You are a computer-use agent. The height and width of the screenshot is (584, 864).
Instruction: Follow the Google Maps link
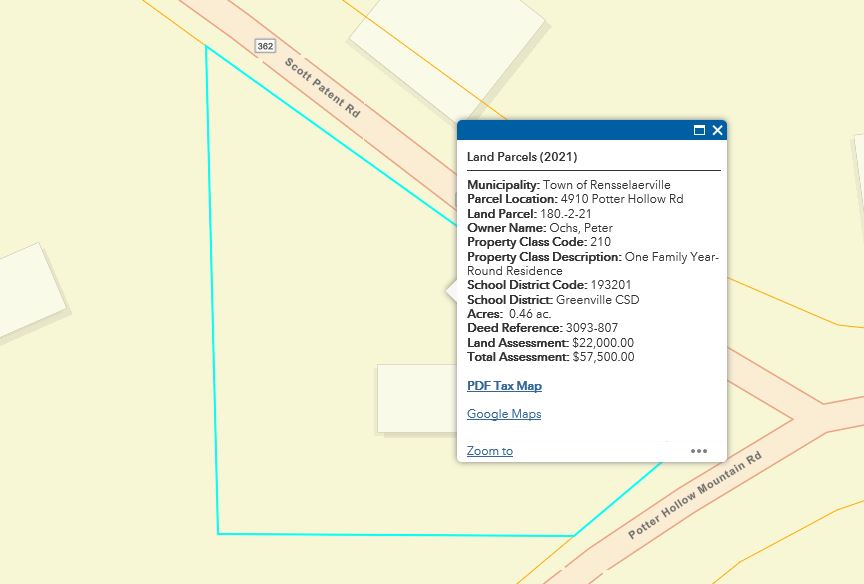pyautogui.click(x=504, y=414)
